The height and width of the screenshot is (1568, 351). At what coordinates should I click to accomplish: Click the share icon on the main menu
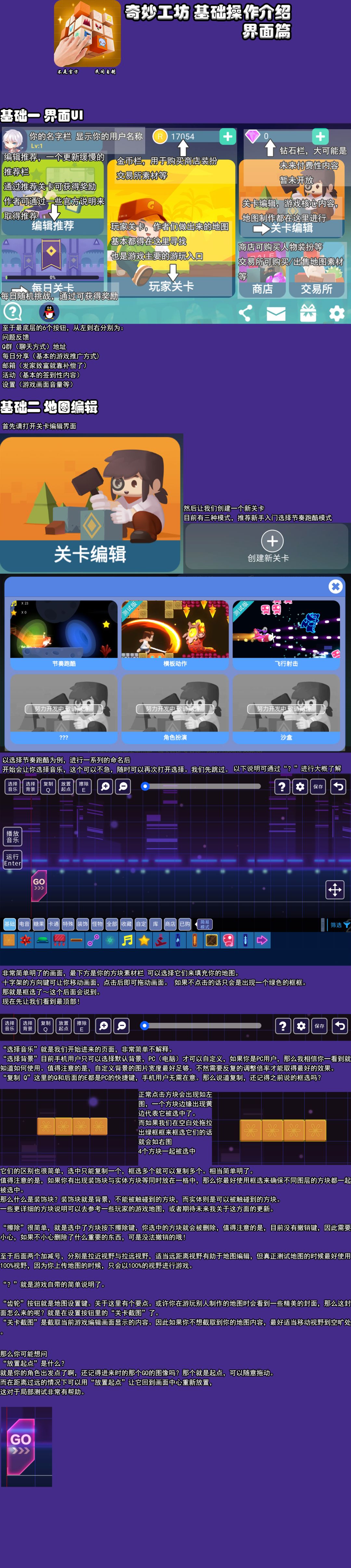pos(245,313)
